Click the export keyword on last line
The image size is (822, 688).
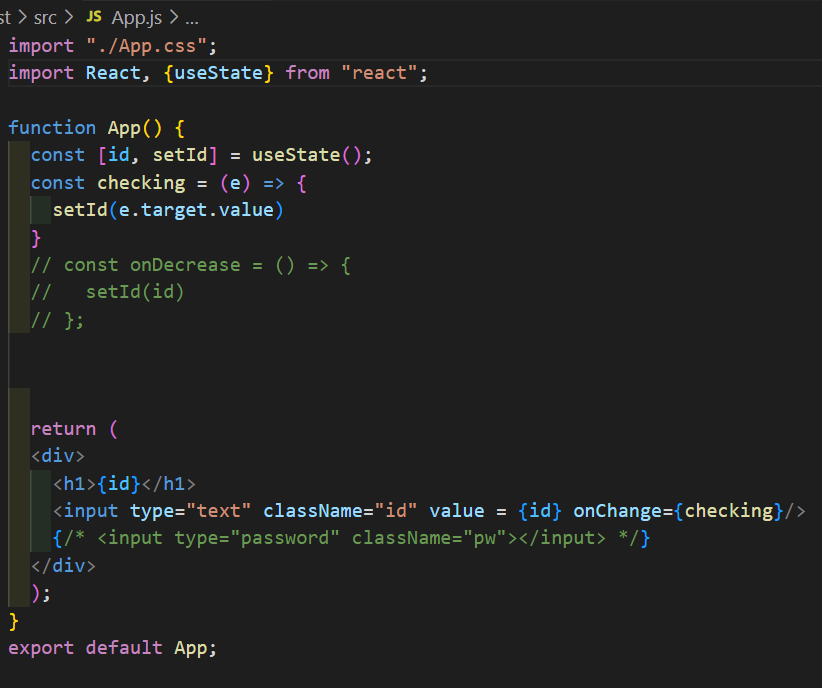coord(41,648)
